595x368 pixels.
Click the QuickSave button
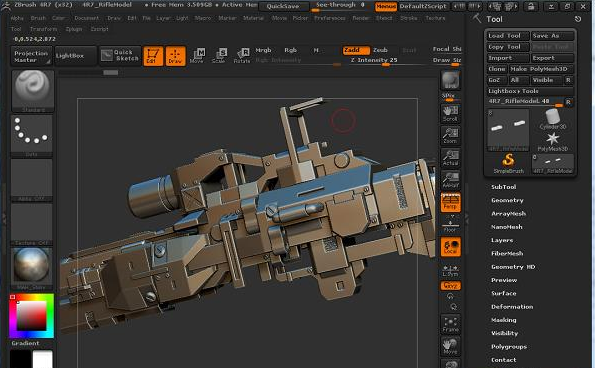pos(283,6)
